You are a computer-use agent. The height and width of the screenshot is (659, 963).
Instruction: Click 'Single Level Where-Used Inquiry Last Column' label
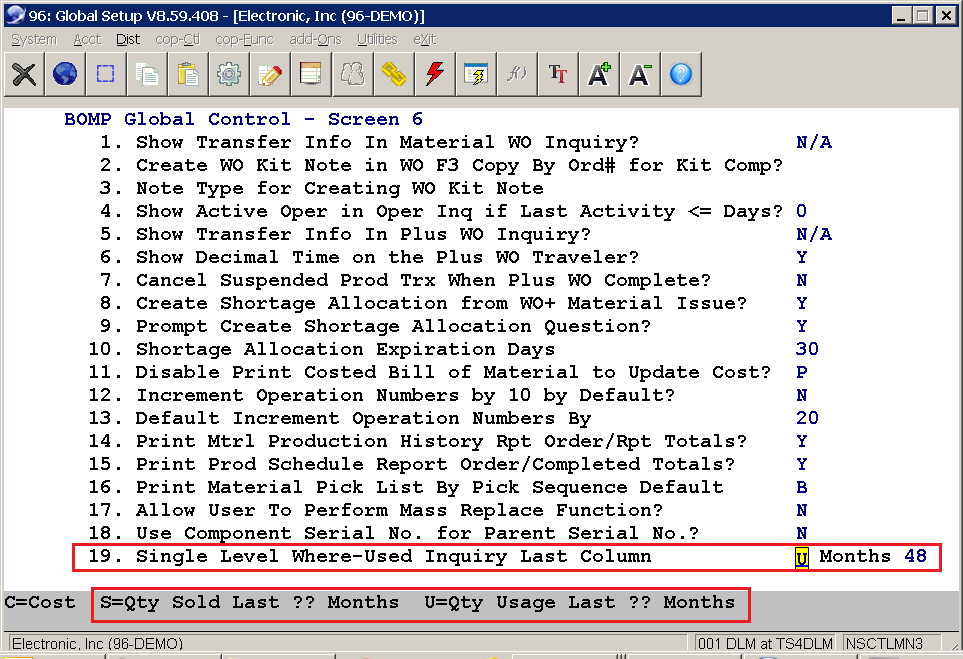tap(393, 556)
